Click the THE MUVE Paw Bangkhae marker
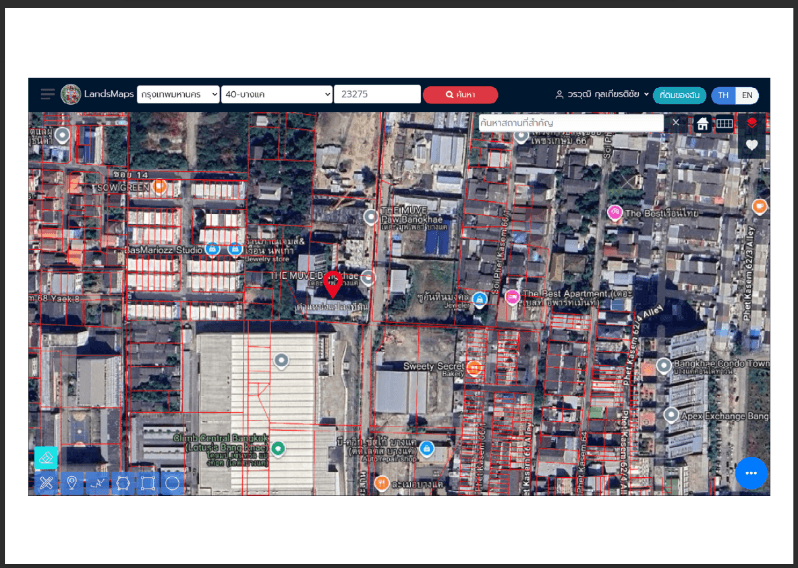798x568 pixels. [370, 217]
